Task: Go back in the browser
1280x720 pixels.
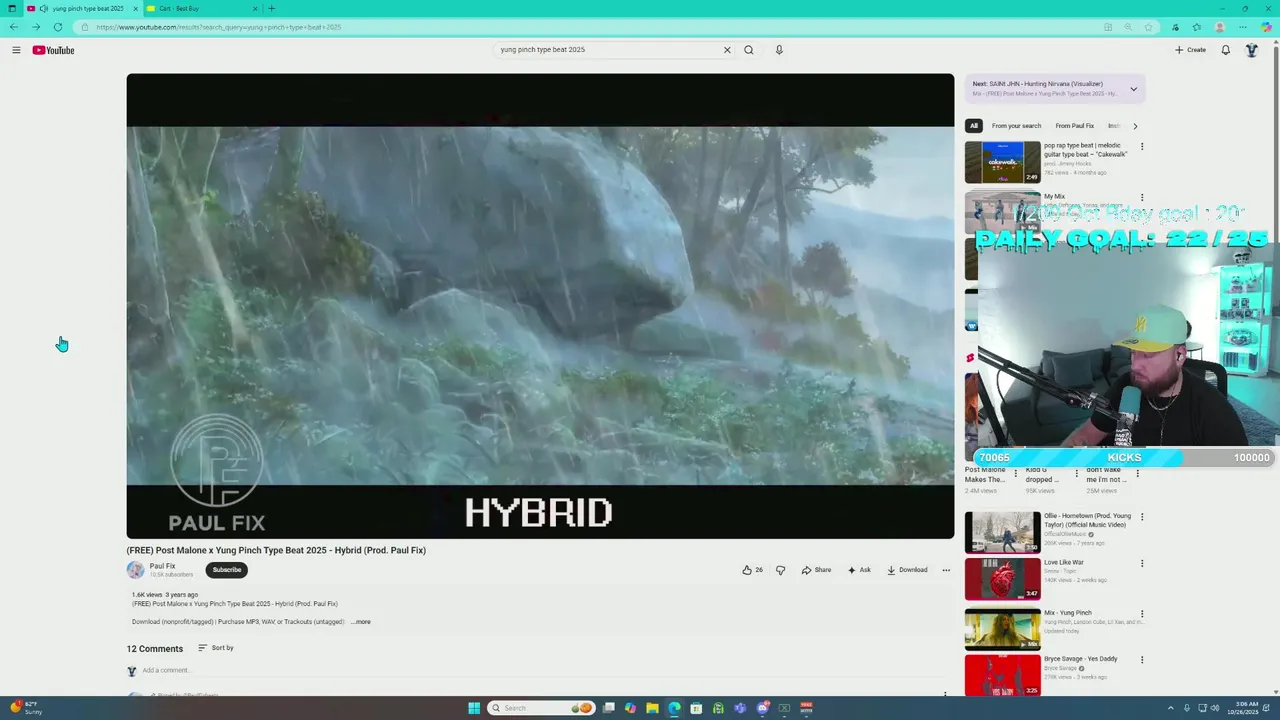Action: click(x=14, y=27)
